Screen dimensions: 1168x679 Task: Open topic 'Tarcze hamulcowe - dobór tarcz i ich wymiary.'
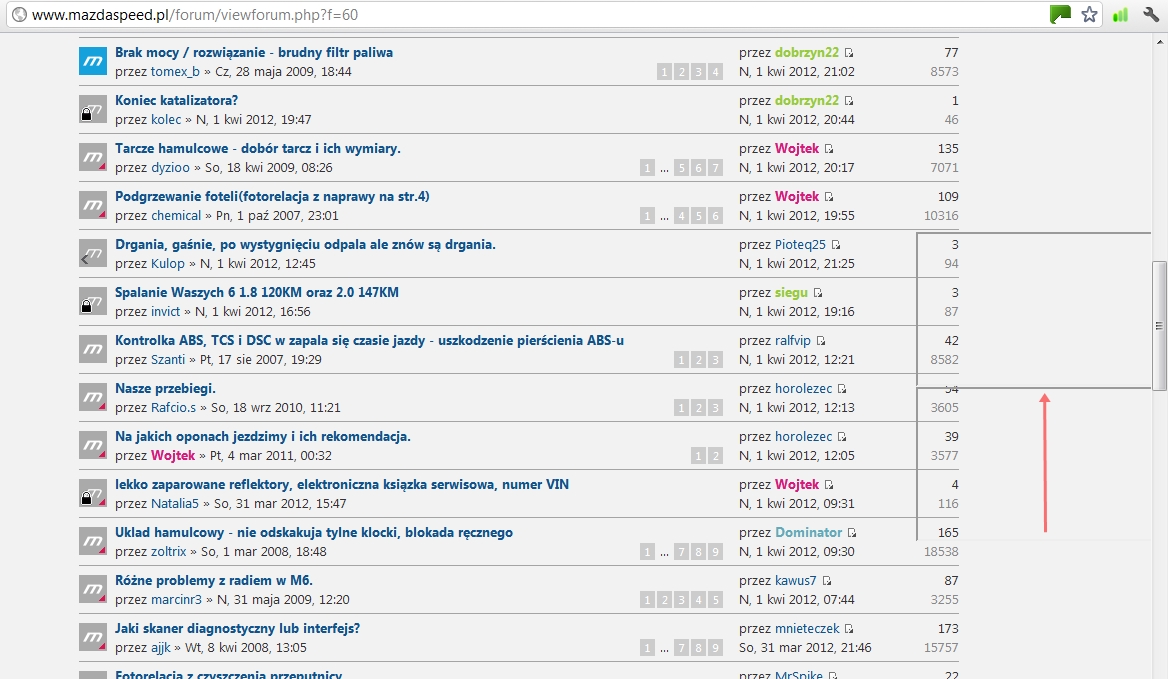pos(257,148)
